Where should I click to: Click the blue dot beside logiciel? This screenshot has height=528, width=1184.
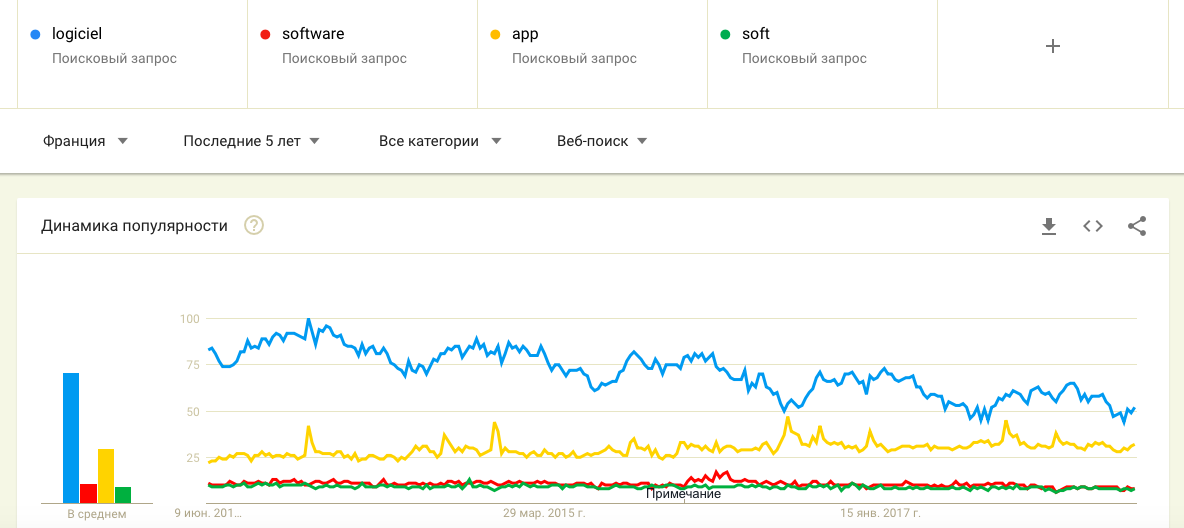coord(35,35)
